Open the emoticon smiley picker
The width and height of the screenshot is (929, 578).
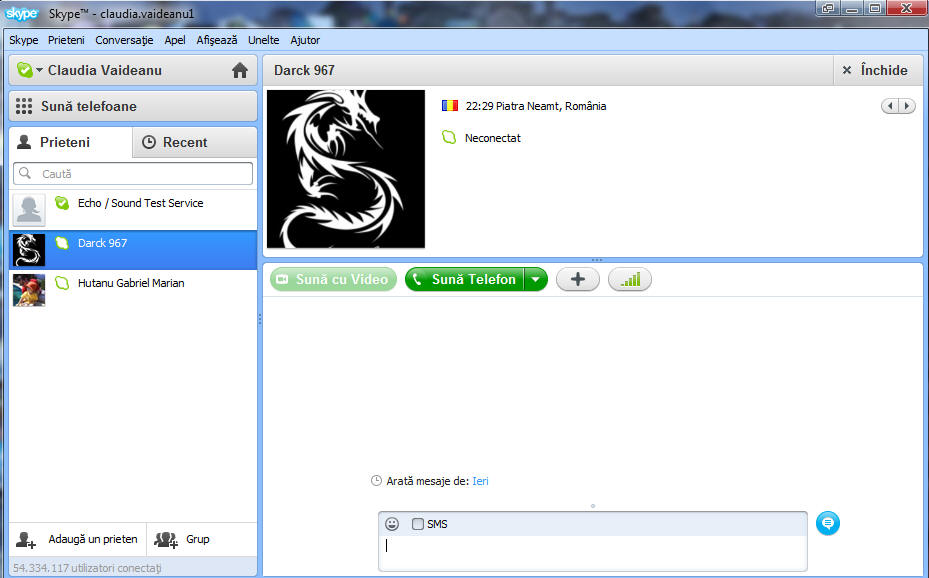pyautogui.click(x=392, y=524)
